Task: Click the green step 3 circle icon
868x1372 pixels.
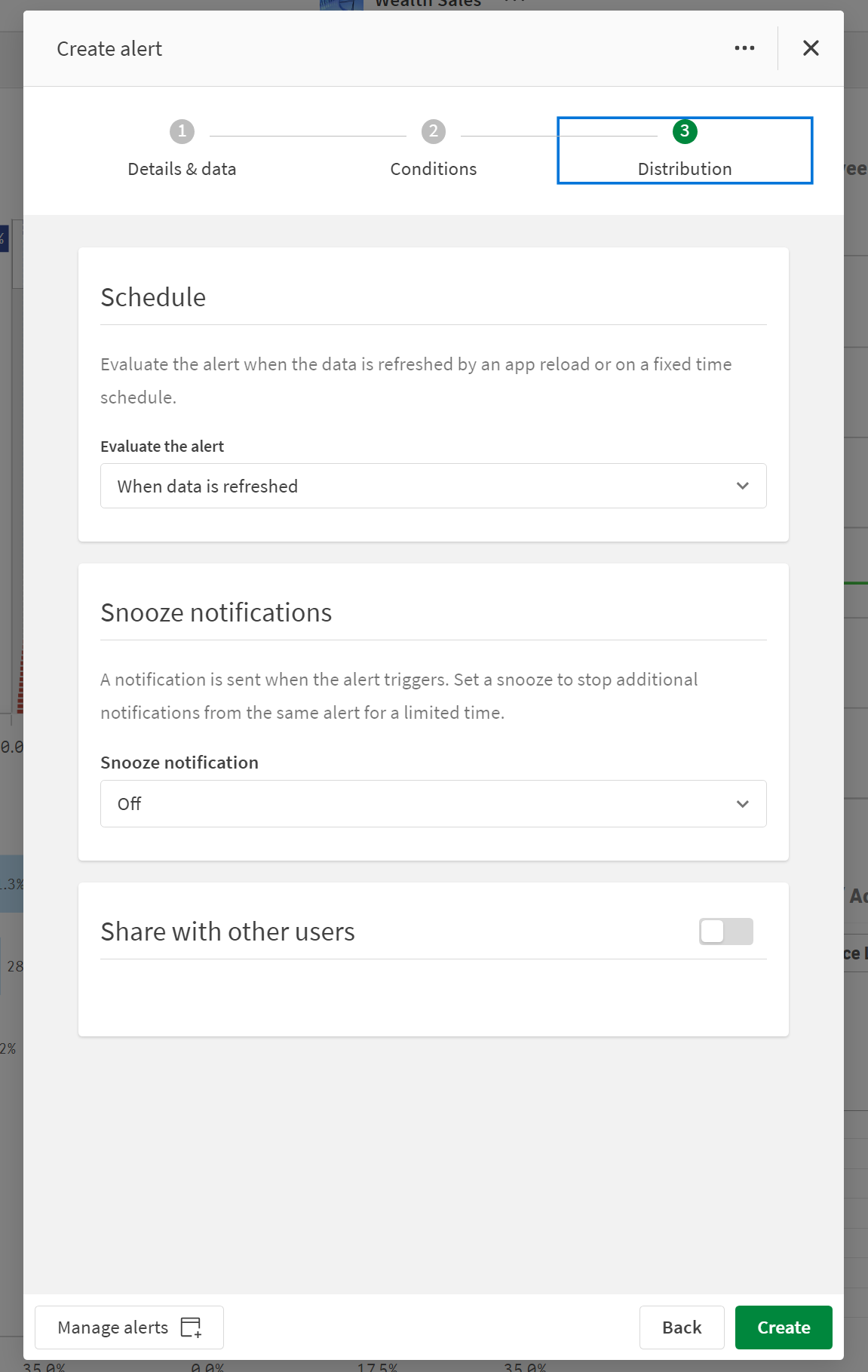Action: click(x=684, y=130)
